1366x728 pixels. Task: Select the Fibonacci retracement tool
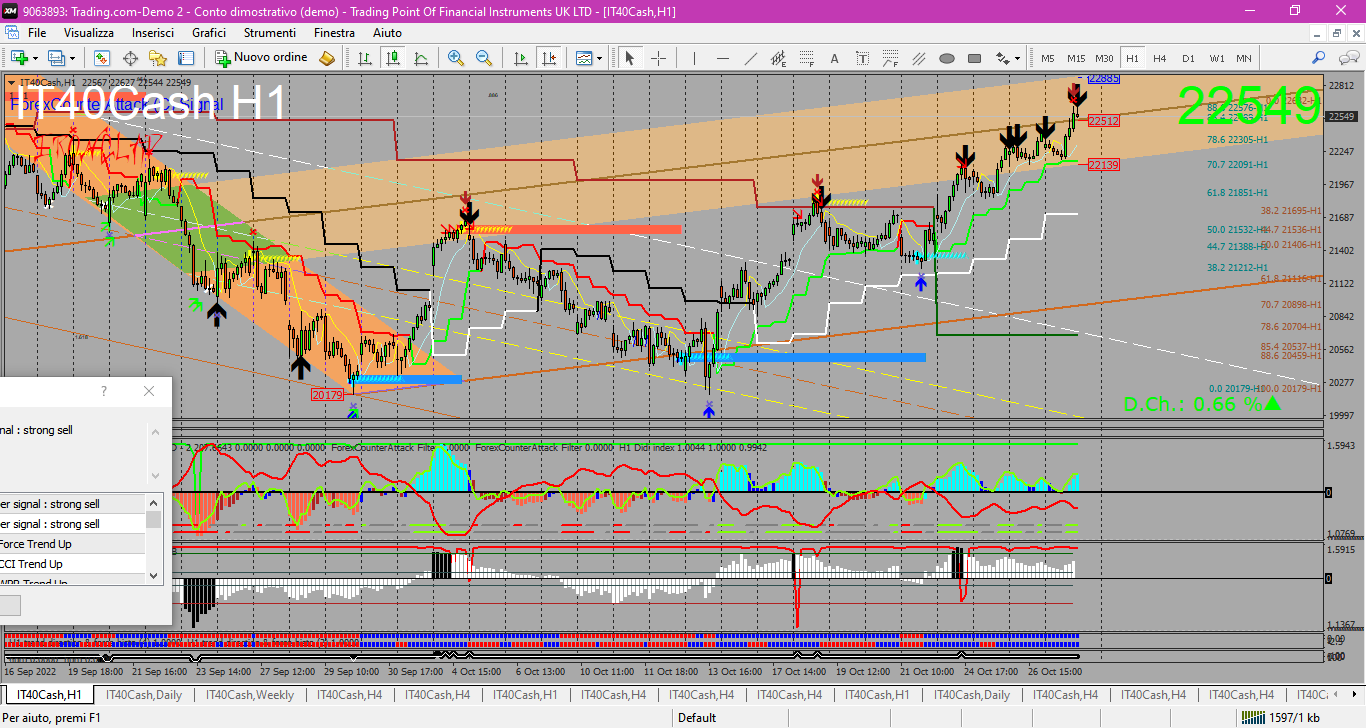point(807,58)
